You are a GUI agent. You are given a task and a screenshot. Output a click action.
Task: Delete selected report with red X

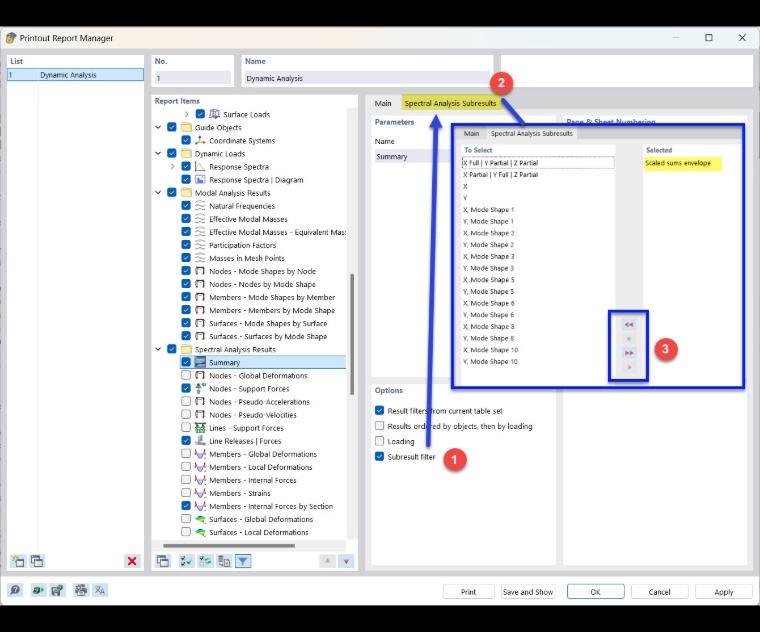pyautogui.click(x=132, y=561)
